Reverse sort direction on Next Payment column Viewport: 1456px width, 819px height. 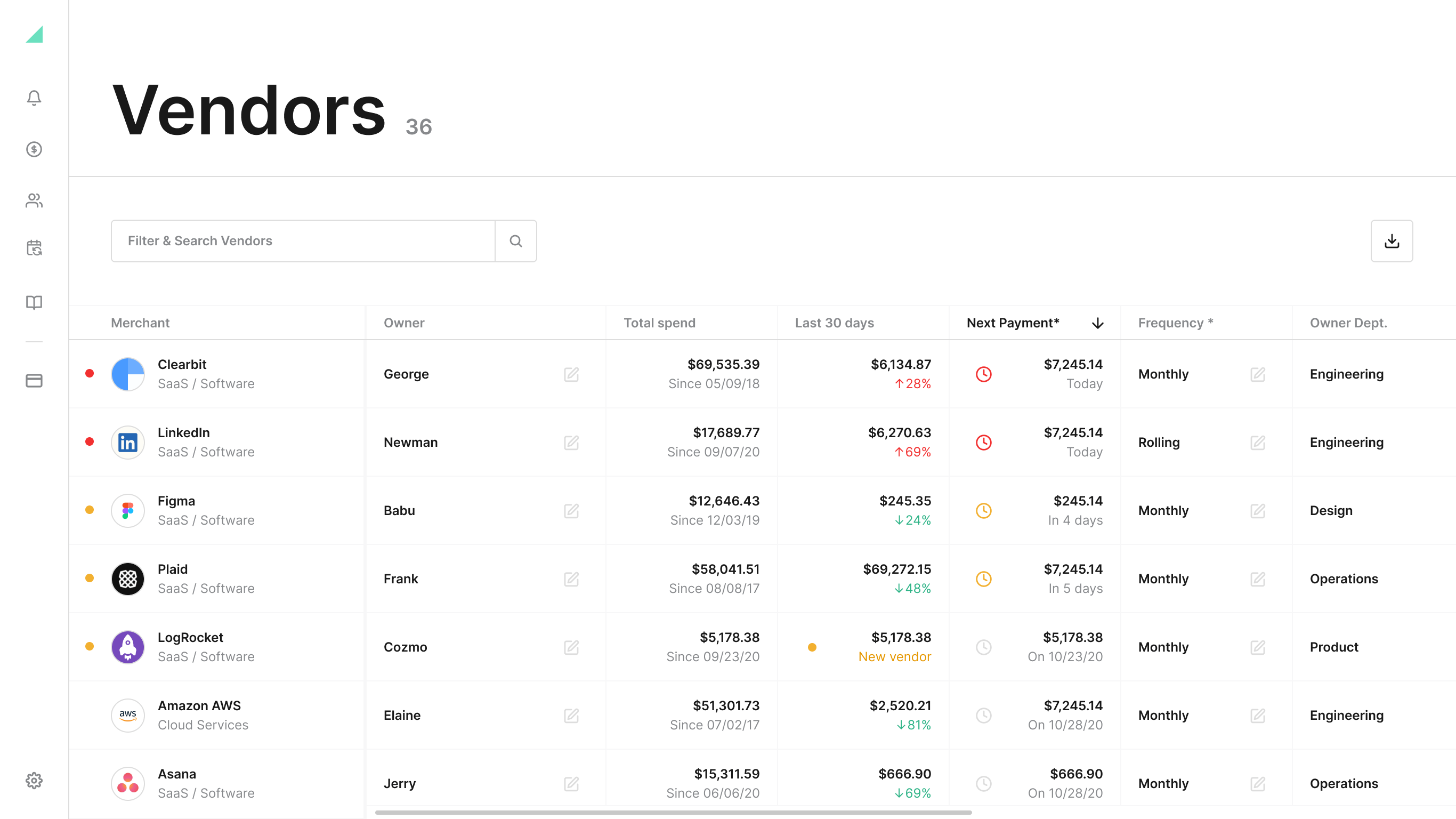(x=1097, y=323)
